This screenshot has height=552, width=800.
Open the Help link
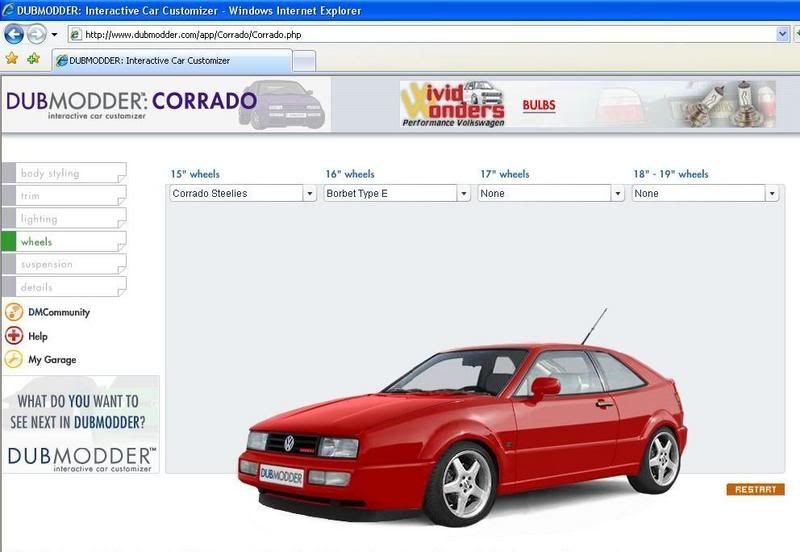pyautogui.click(x=38, y=336)
